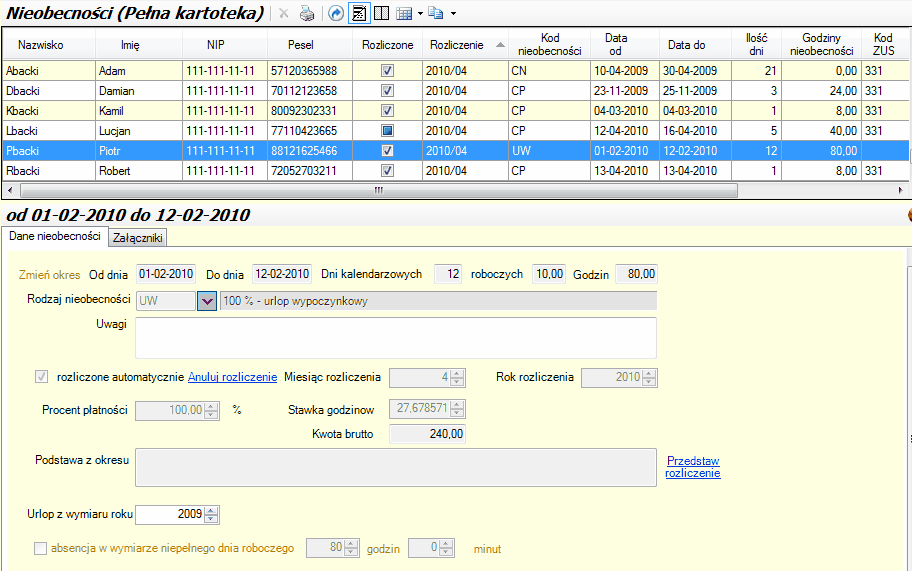Open dropdown arrow next to table grid icon
912x571 pixels.
click(419, 14)
